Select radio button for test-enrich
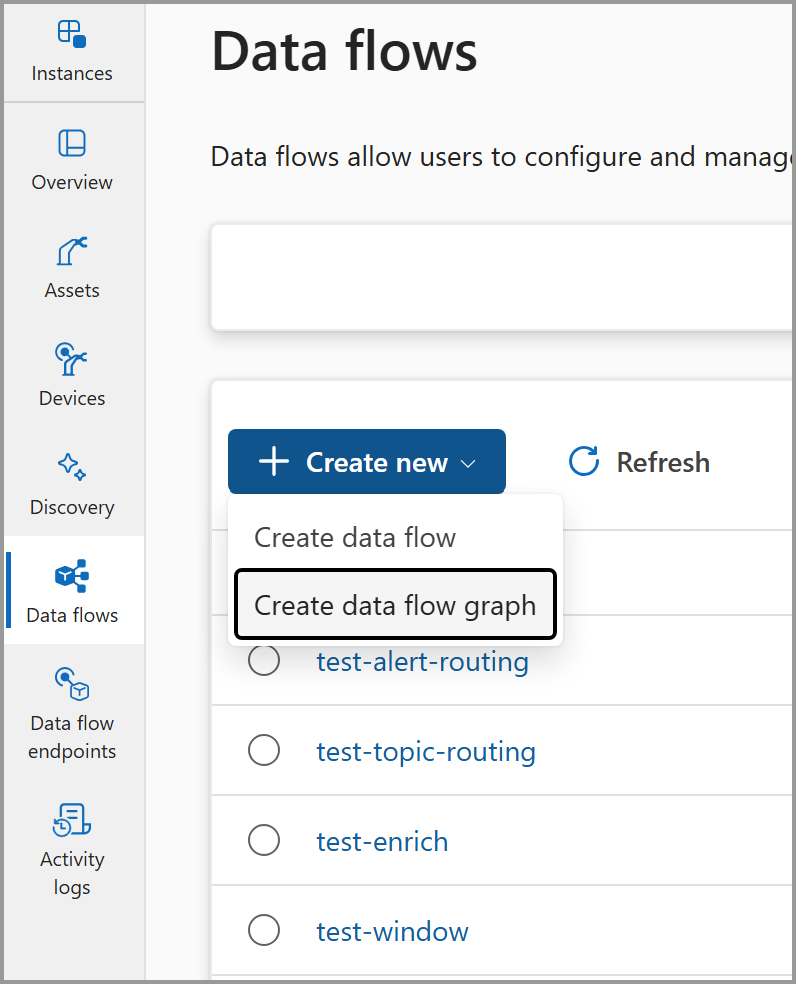The height and width of the screenshot is (984, 796). click(264, 840)
